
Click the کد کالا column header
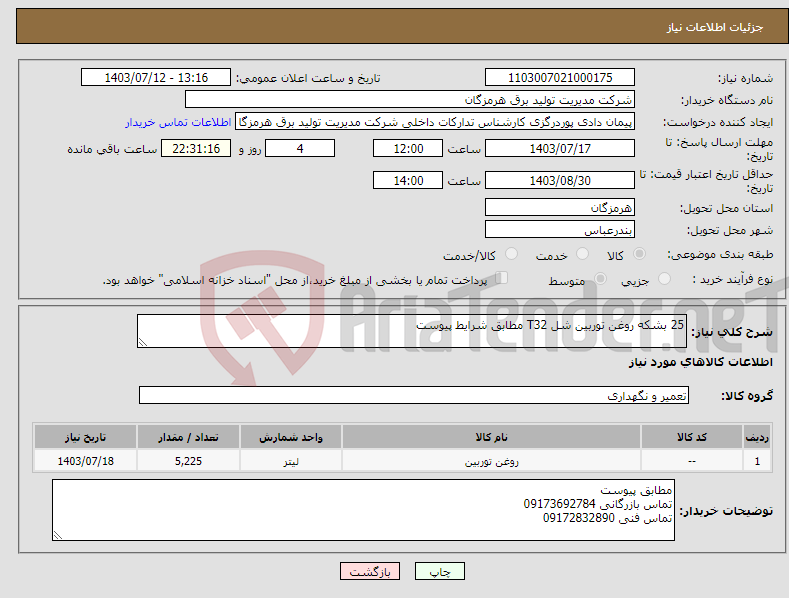pos(691,437)
